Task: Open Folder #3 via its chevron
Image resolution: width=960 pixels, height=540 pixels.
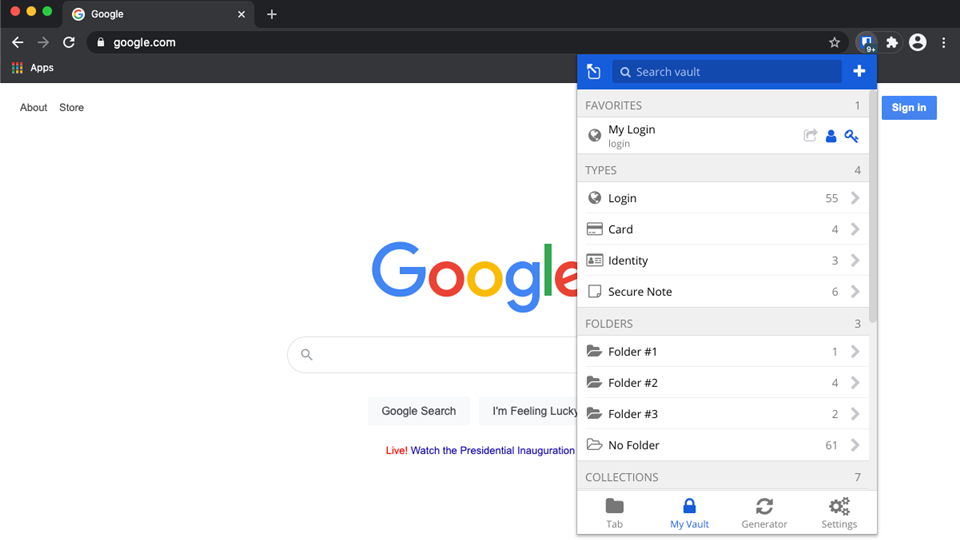Action: 855,414
